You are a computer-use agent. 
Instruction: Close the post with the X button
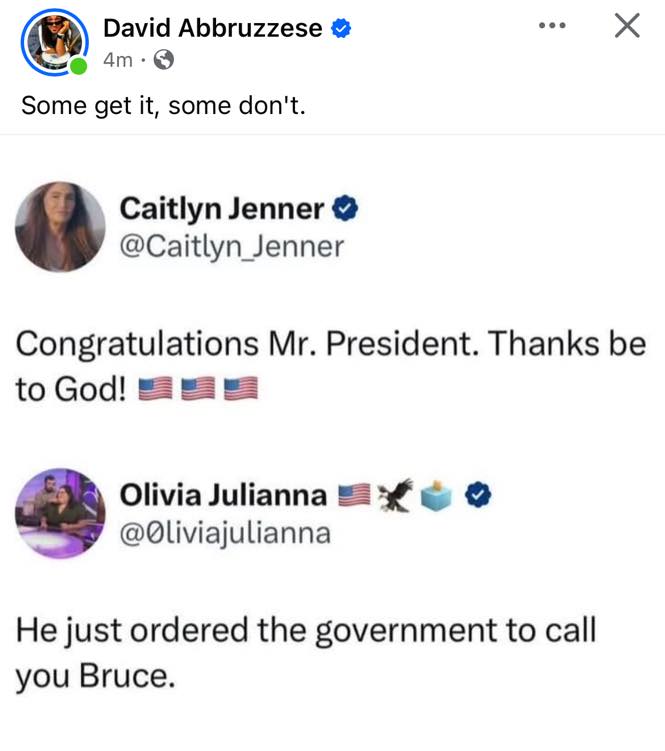[627, 27]
